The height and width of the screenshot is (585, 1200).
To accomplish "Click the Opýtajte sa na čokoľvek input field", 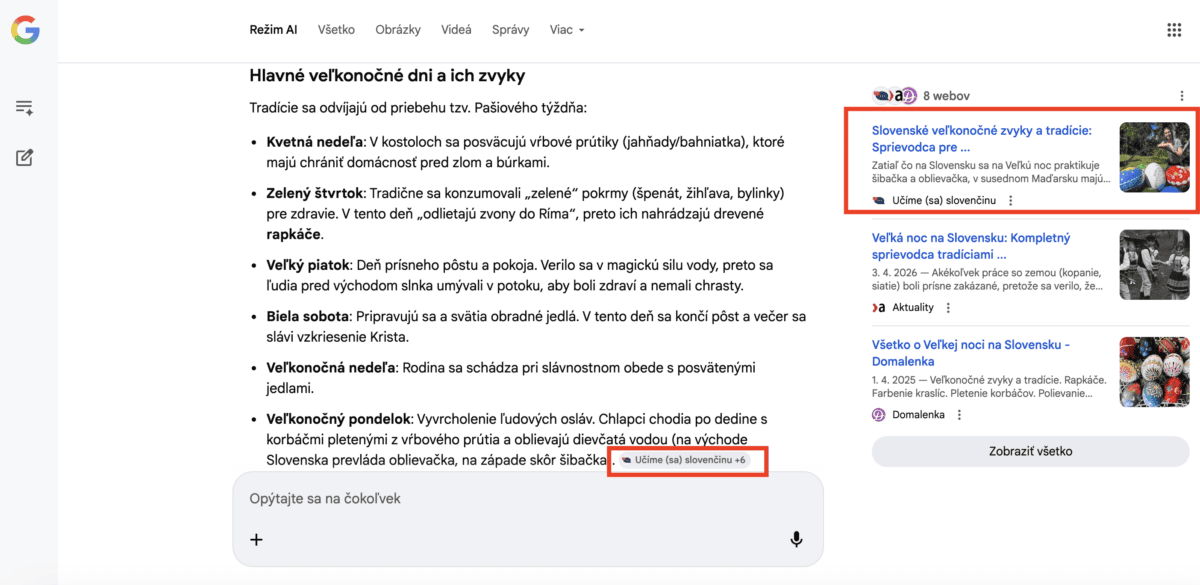I will 400,497.
